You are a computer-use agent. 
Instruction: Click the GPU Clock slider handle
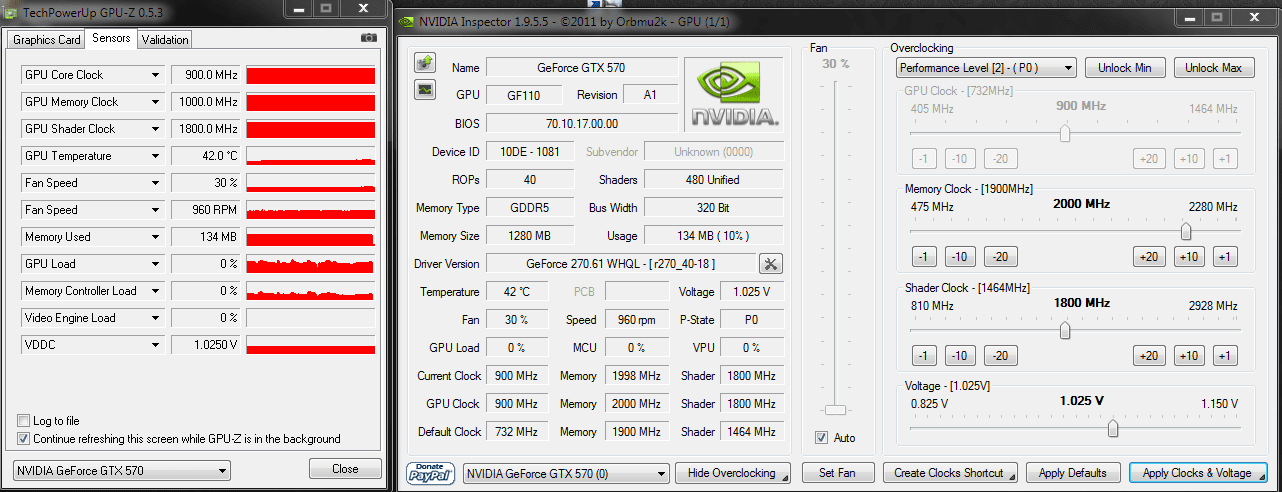pyautogui.click(x=1065, y=133)
